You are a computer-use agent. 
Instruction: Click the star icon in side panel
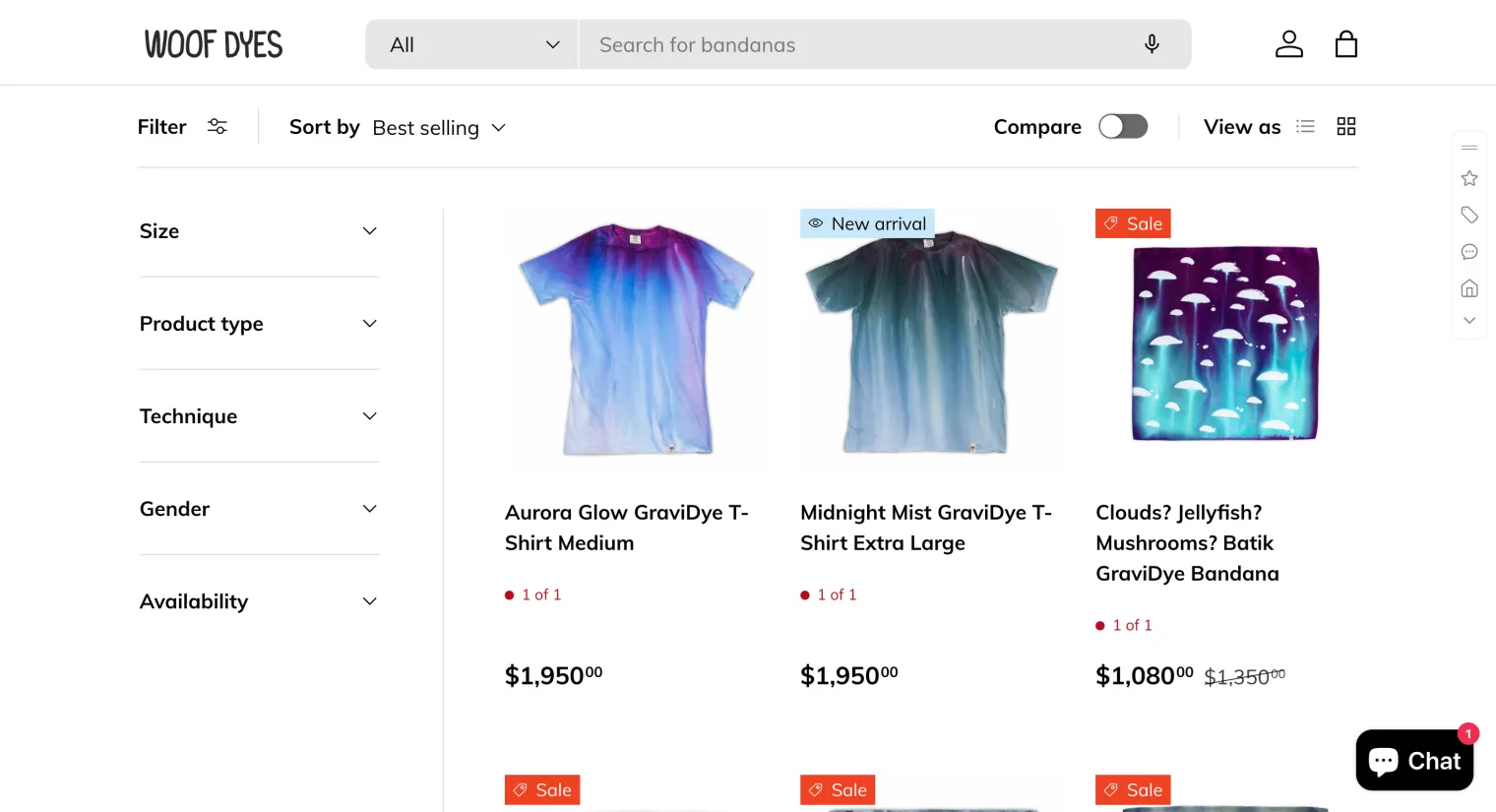click(1469, 178)
